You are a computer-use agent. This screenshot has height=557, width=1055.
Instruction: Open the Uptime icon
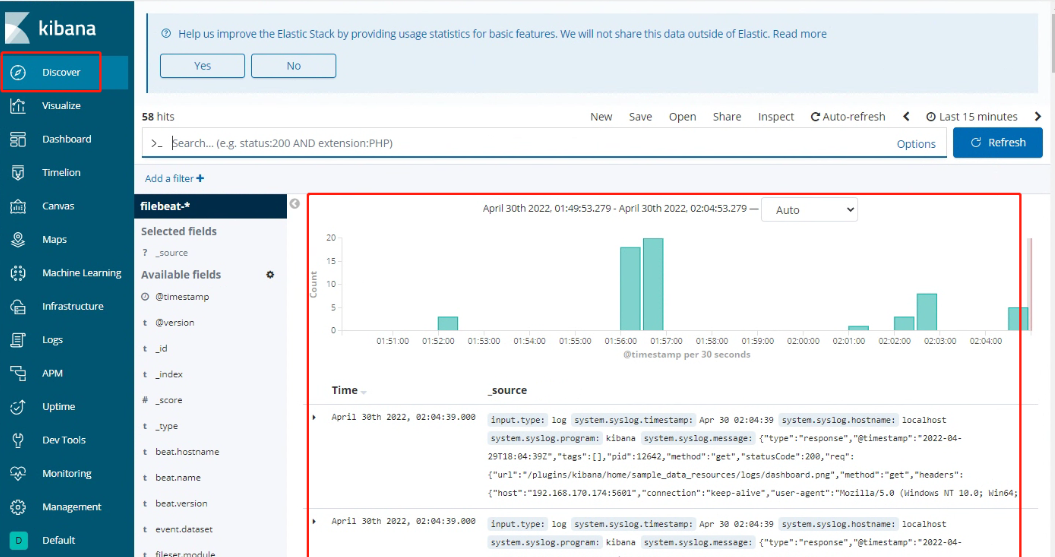pyautogui.click(x=18, y=407)
